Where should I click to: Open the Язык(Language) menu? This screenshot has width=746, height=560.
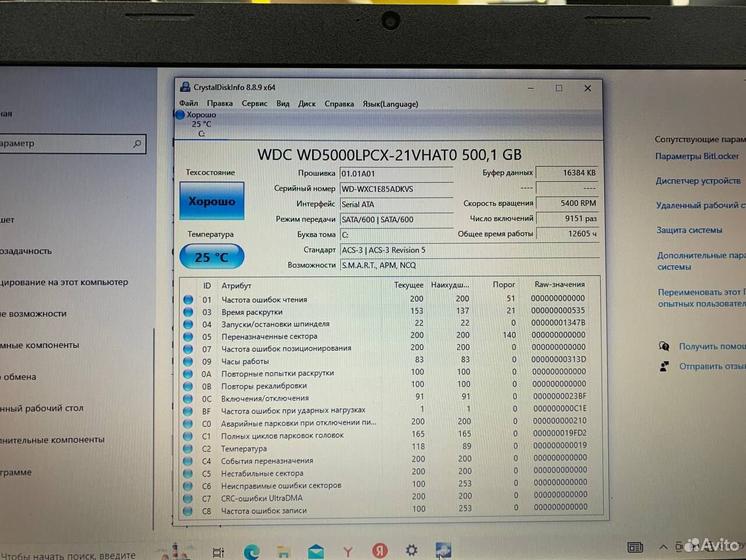tap(390, 103)
